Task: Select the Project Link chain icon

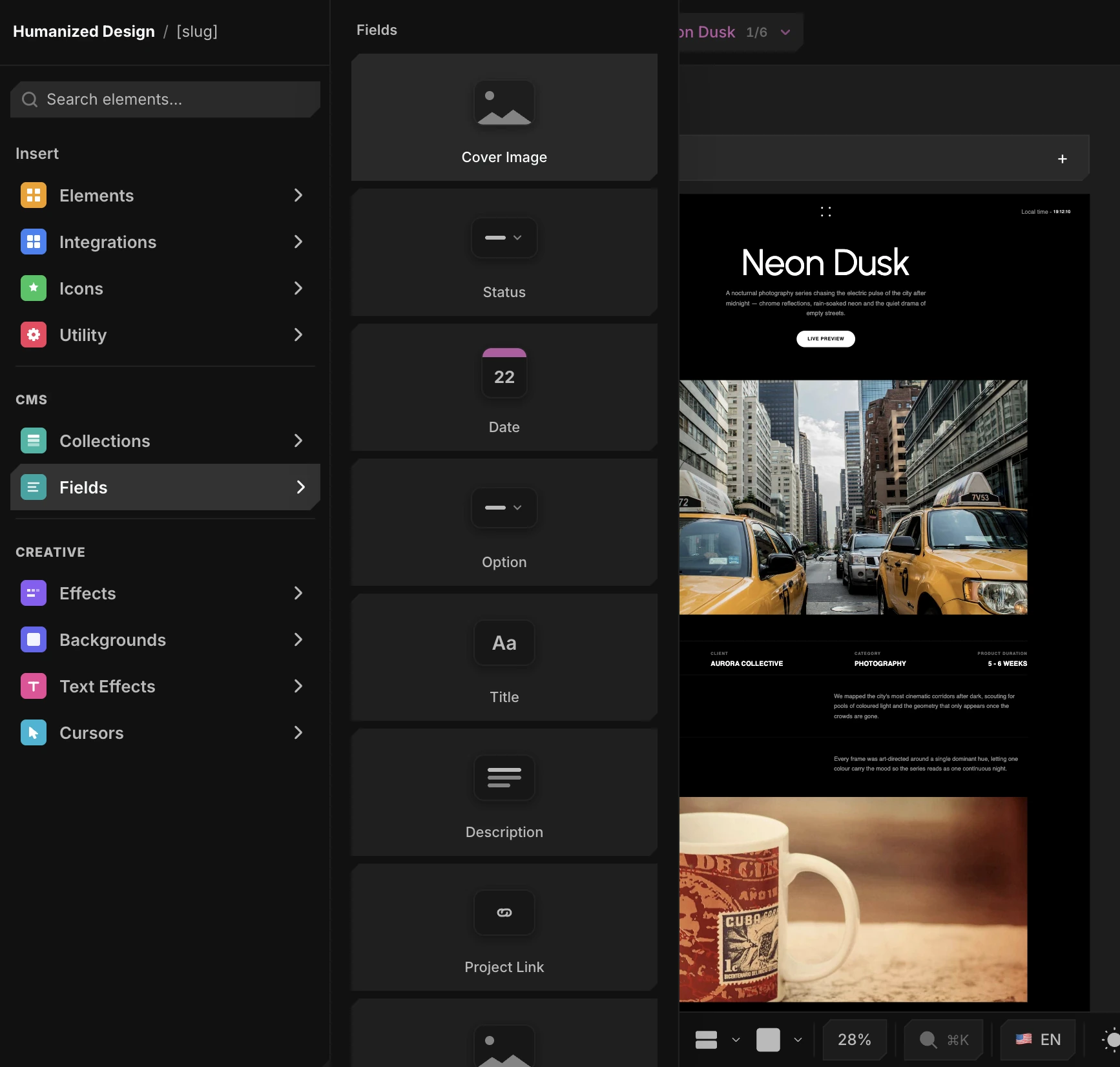Action: tap(504, 913)
